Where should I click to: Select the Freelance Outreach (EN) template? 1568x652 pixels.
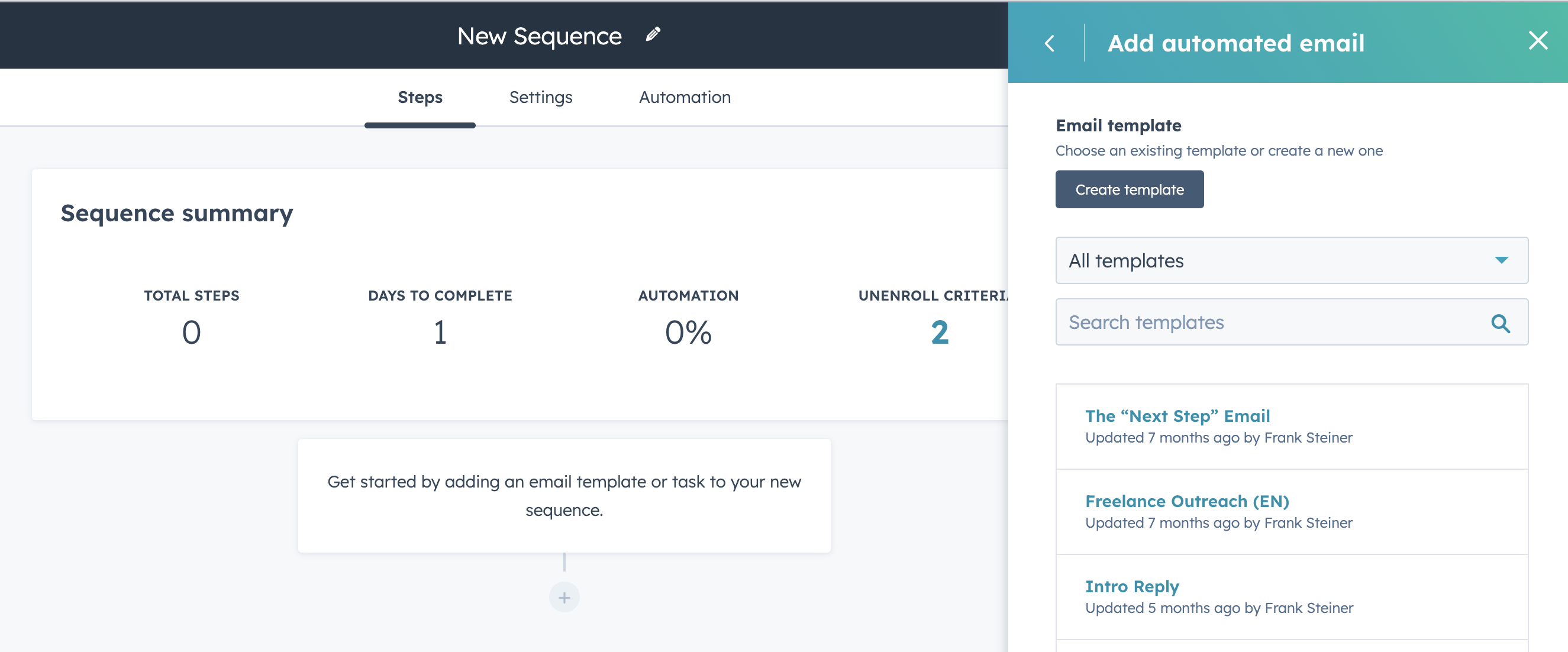point(1187,501)
